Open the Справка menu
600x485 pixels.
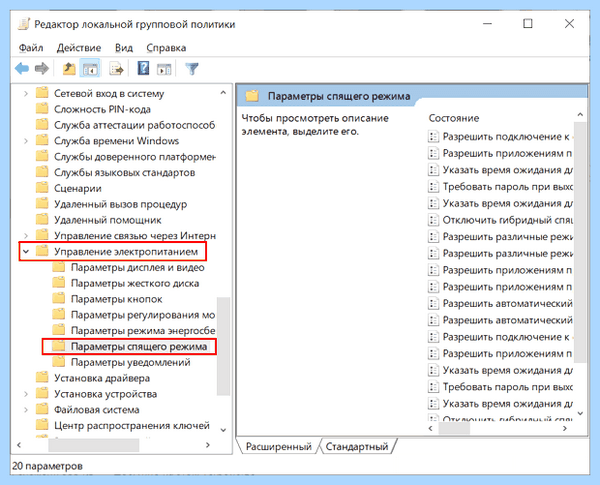(x=166, y=48)
